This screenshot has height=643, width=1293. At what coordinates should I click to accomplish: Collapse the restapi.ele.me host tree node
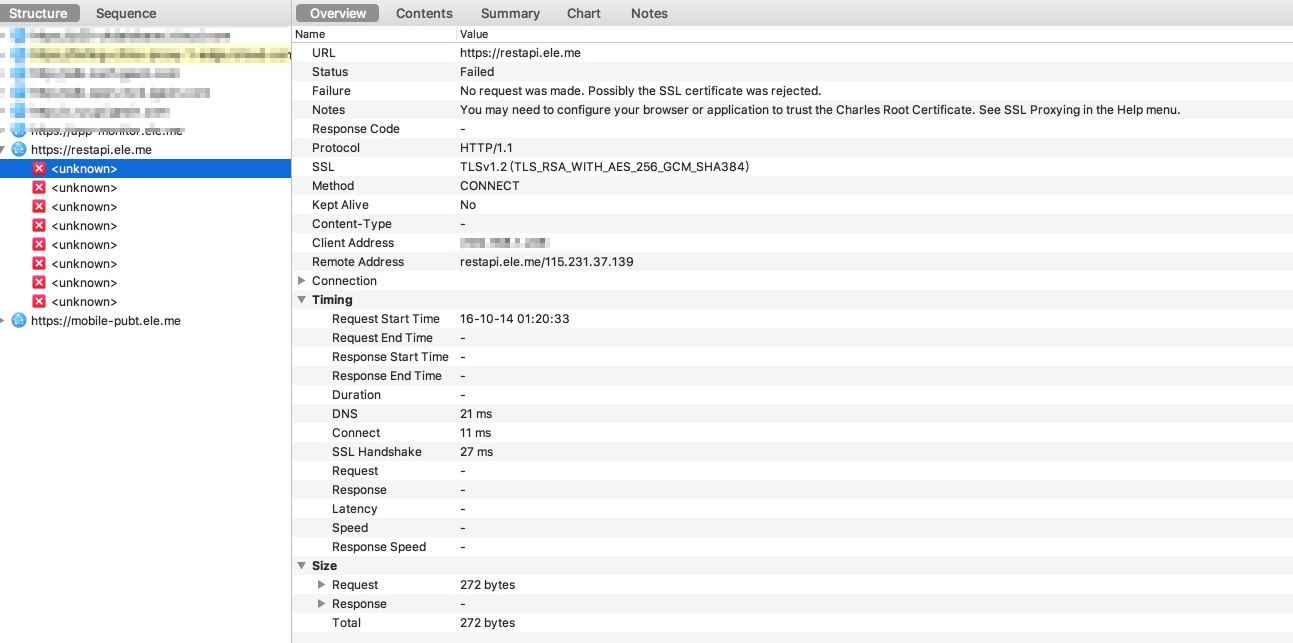click(3, 150)
